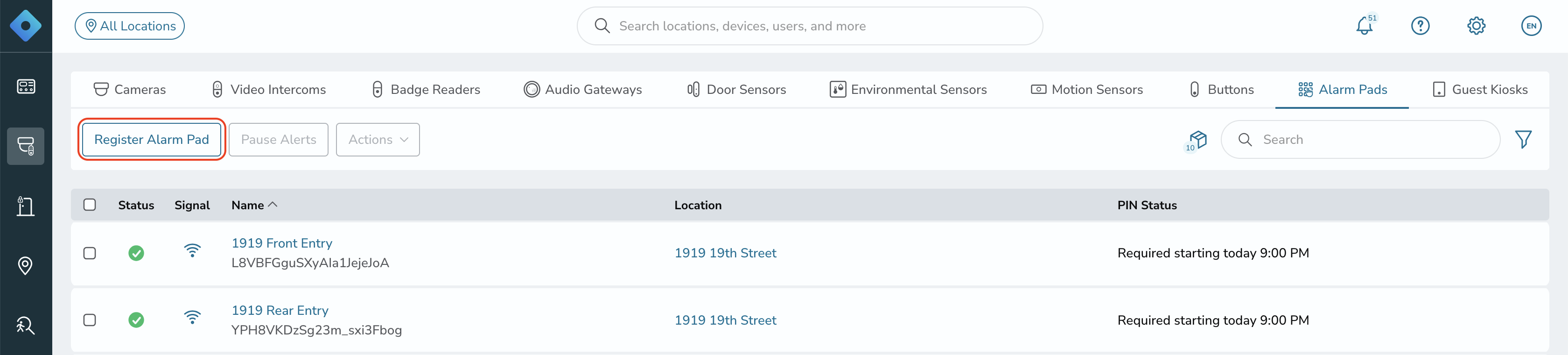The width and height of the screenshot is (1568, 355).
Task: Open the dashboard grid sidebar icon
Action: (x=26, y=86)
